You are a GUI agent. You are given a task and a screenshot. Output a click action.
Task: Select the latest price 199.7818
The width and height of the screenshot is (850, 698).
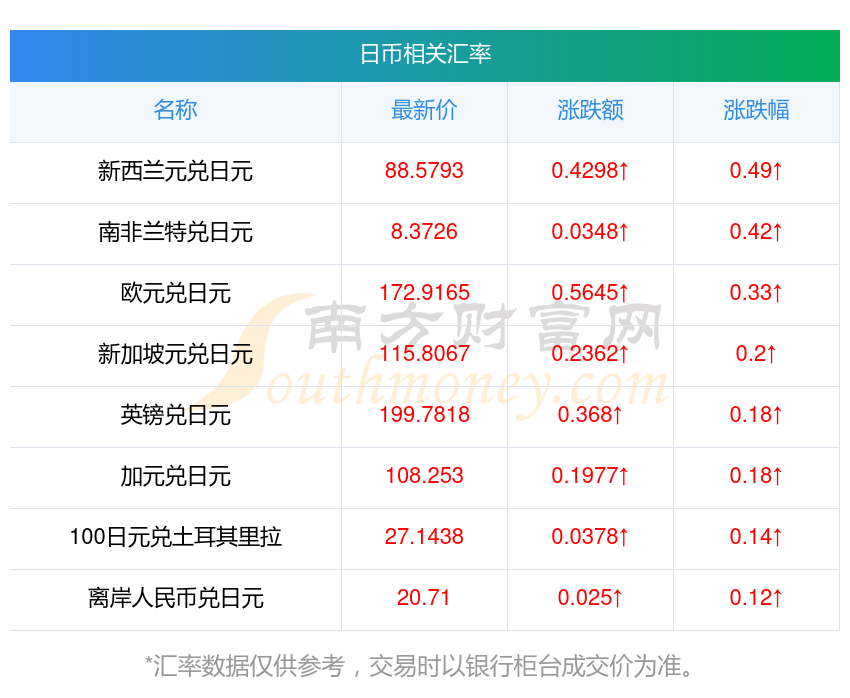[424, 415]
